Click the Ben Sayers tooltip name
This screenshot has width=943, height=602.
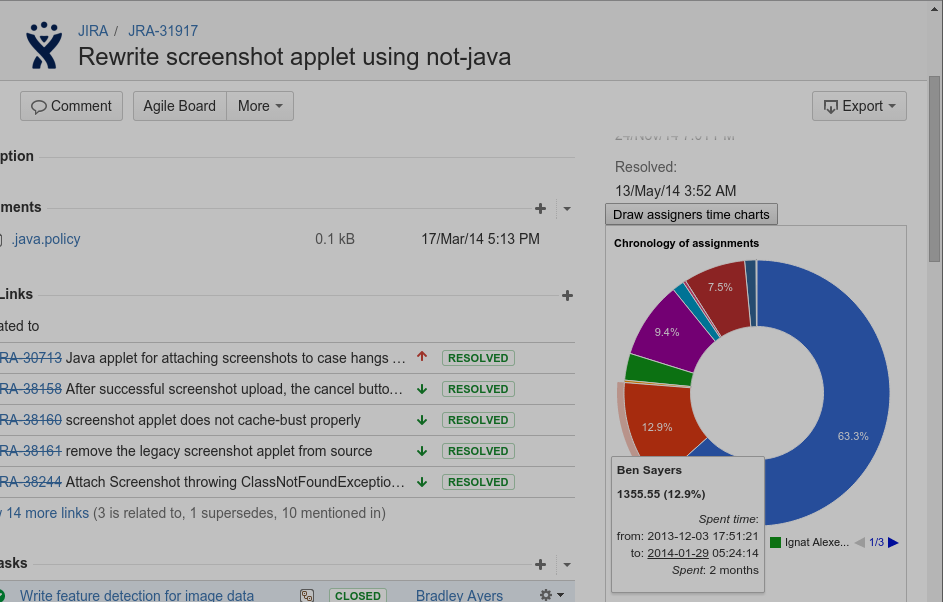point(649,470)
